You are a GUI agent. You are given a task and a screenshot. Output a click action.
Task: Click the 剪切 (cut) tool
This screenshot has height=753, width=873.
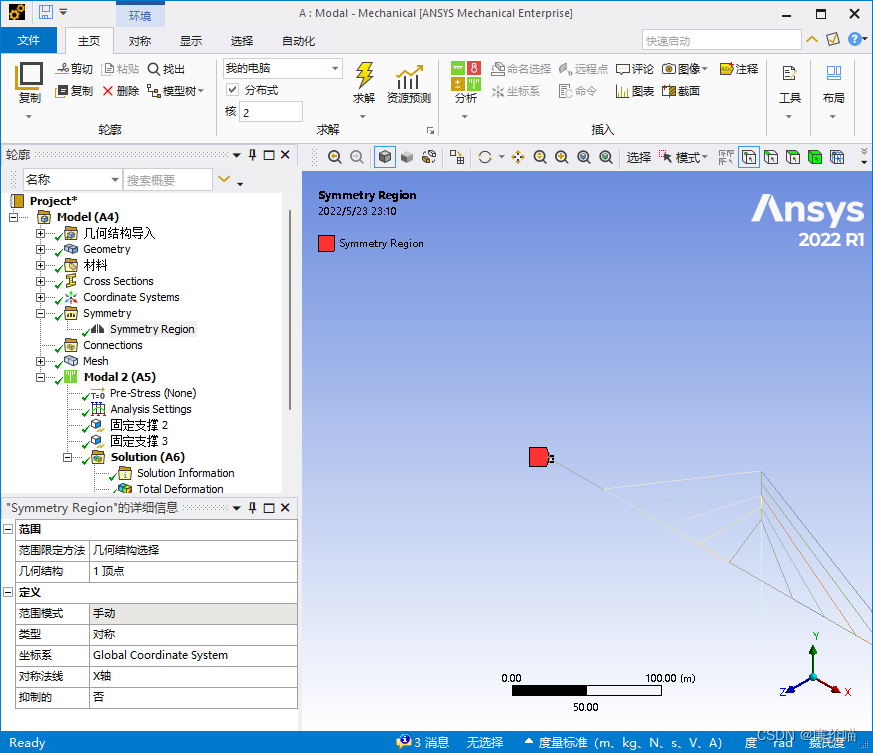(x=75, y=69)
